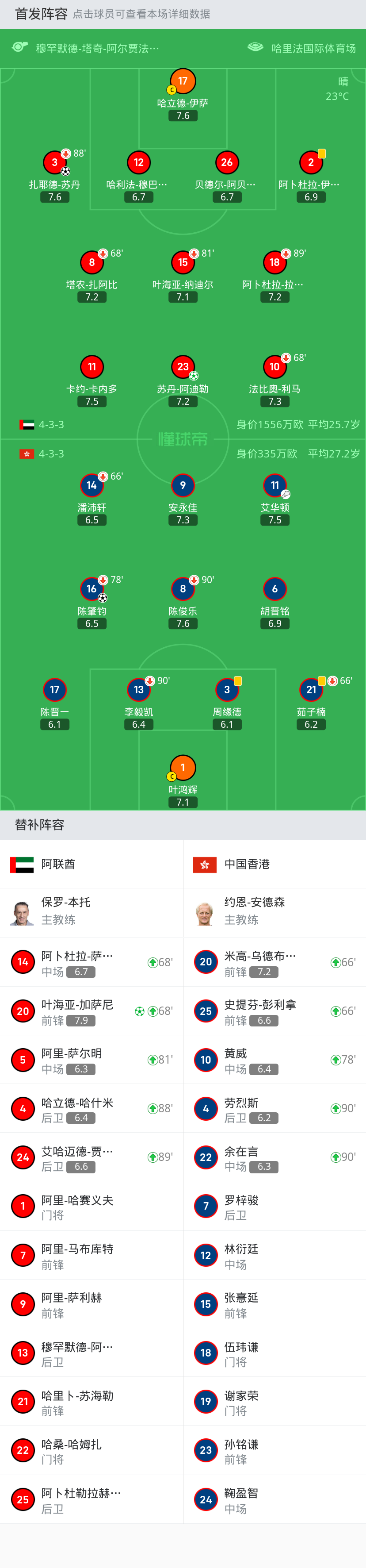Tap yellow card on player 2
Viewport: 366px width, 1568px height.
(x=322, y=154)
